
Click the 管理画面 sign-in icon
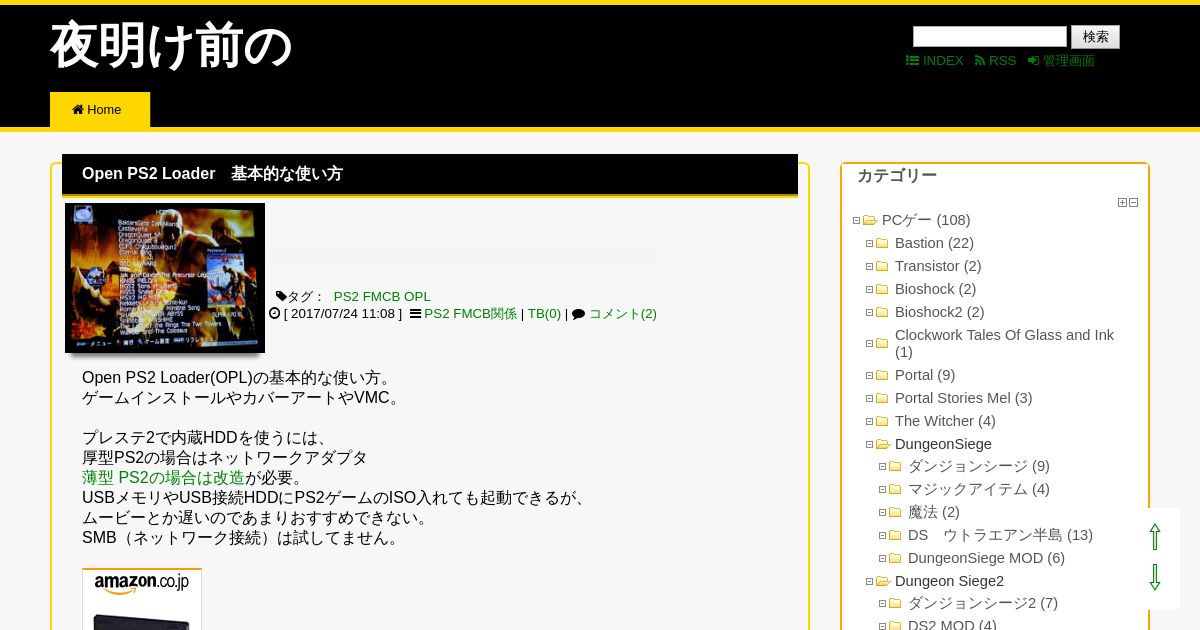1034,61
